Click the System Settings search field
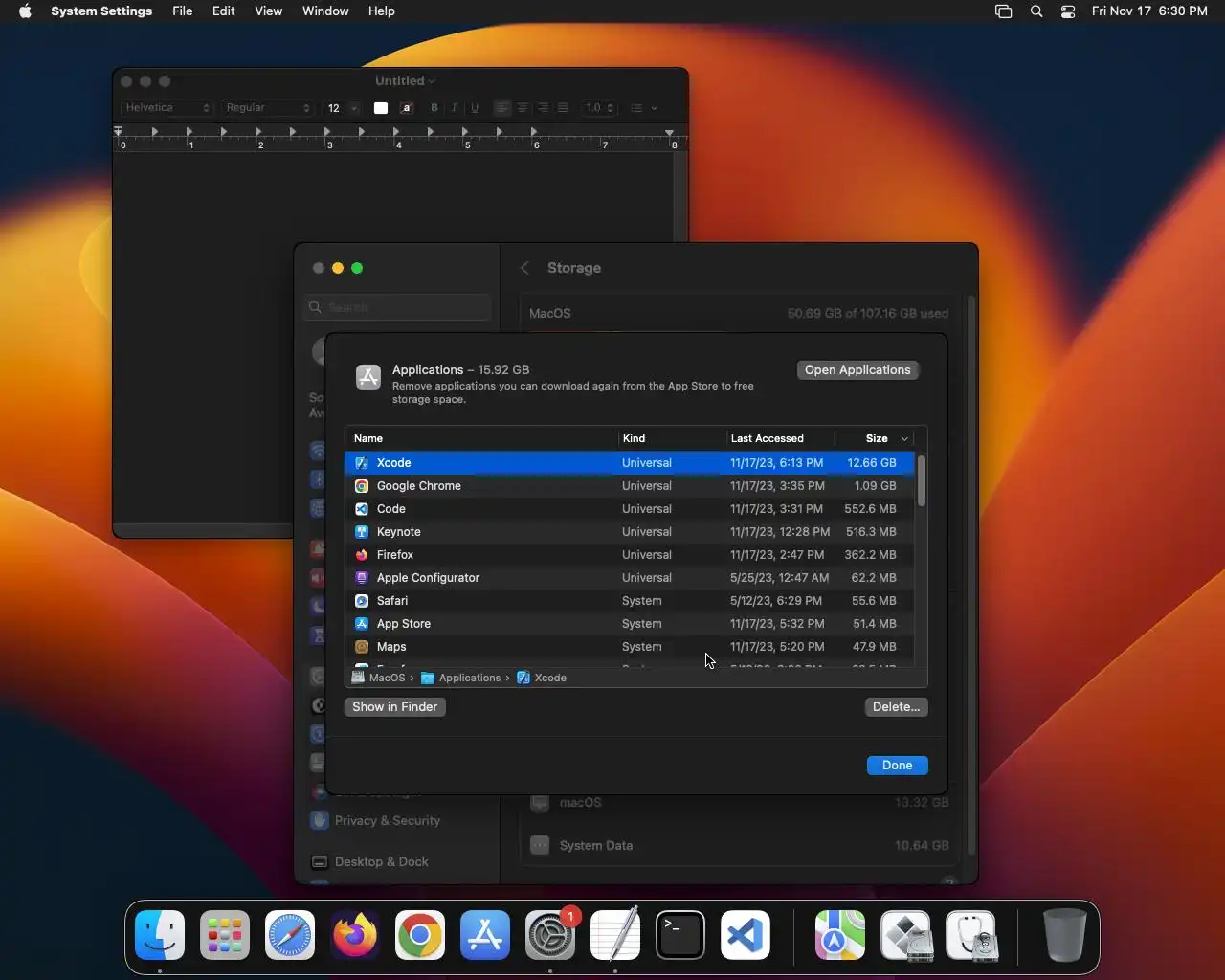Viewport: 1225px width, 980px height. (398, 307)
